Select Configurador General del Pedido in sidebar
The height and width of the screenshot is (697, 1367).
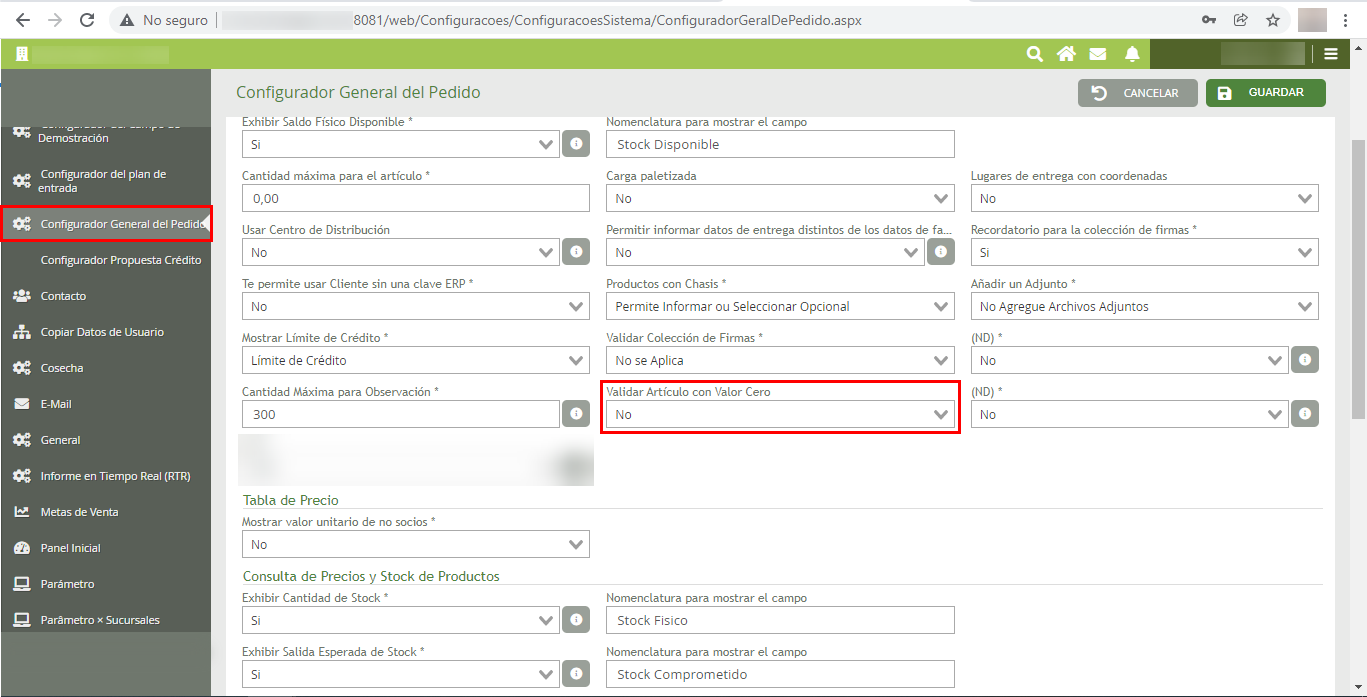106,224
